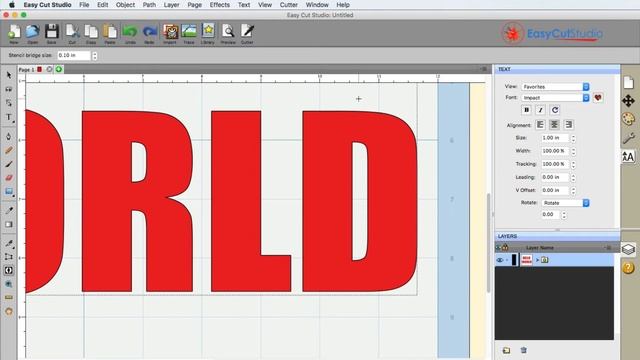Toggle Bold text style

527,110
